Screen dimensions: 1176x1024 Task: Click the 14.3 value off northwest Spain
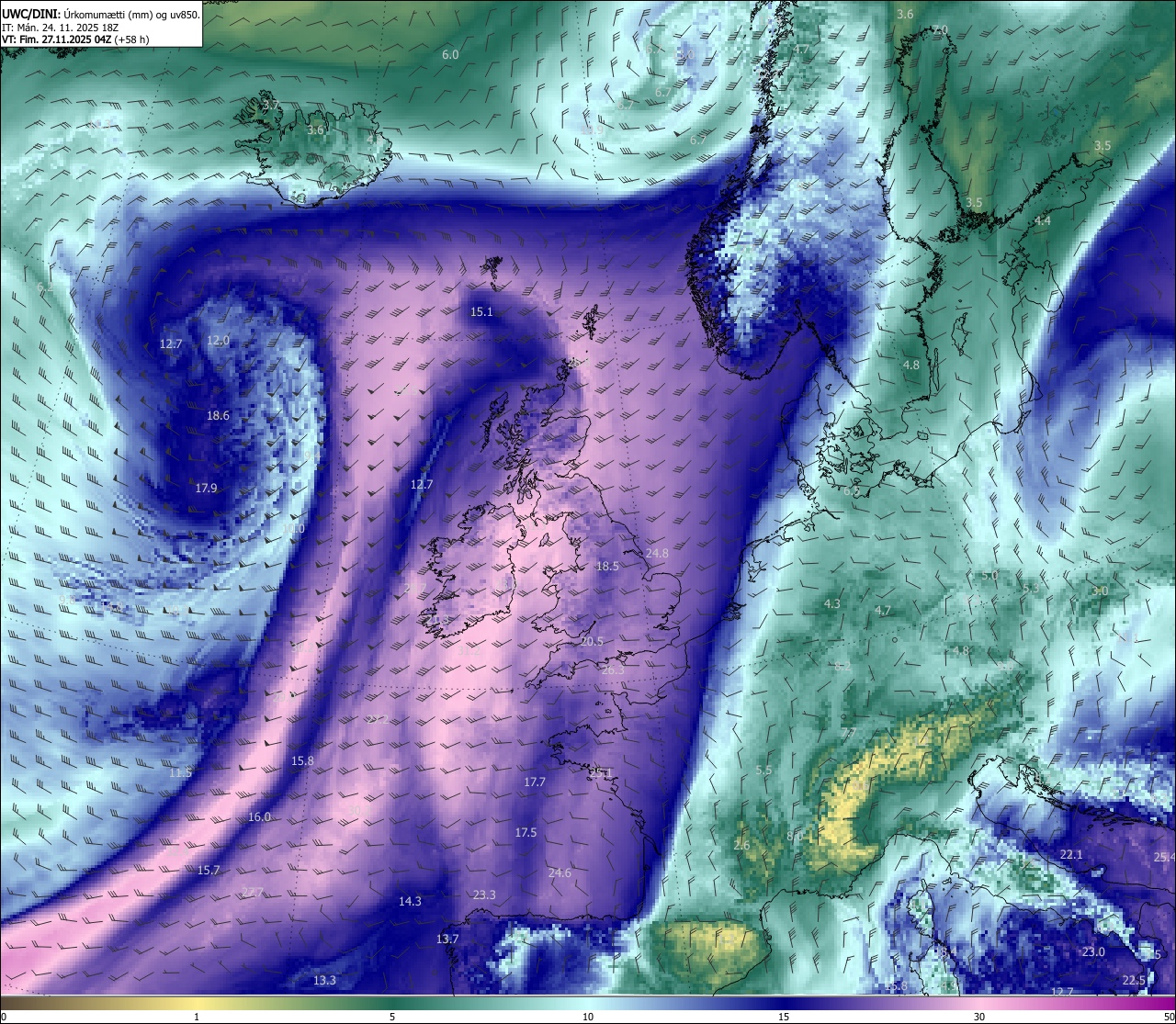[410, 902]
